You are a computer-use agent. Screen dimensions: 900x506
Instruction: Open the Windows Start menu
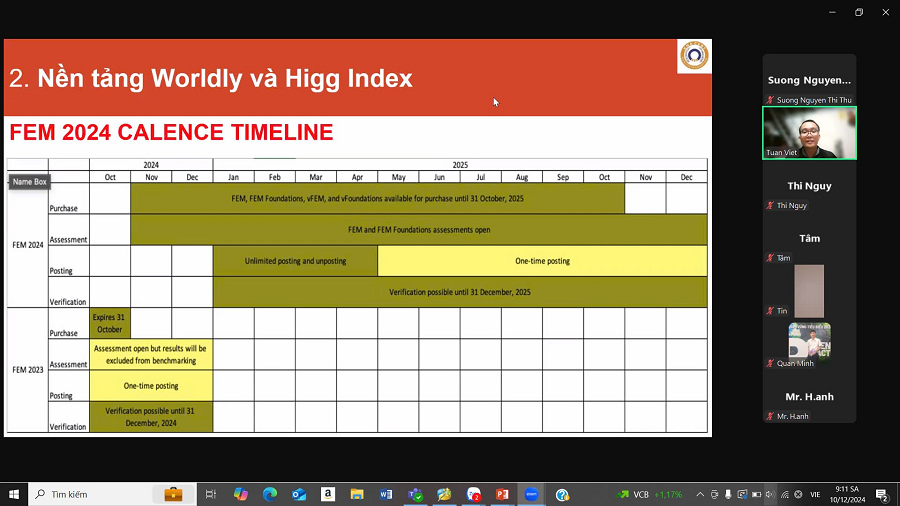click(14, 494)
